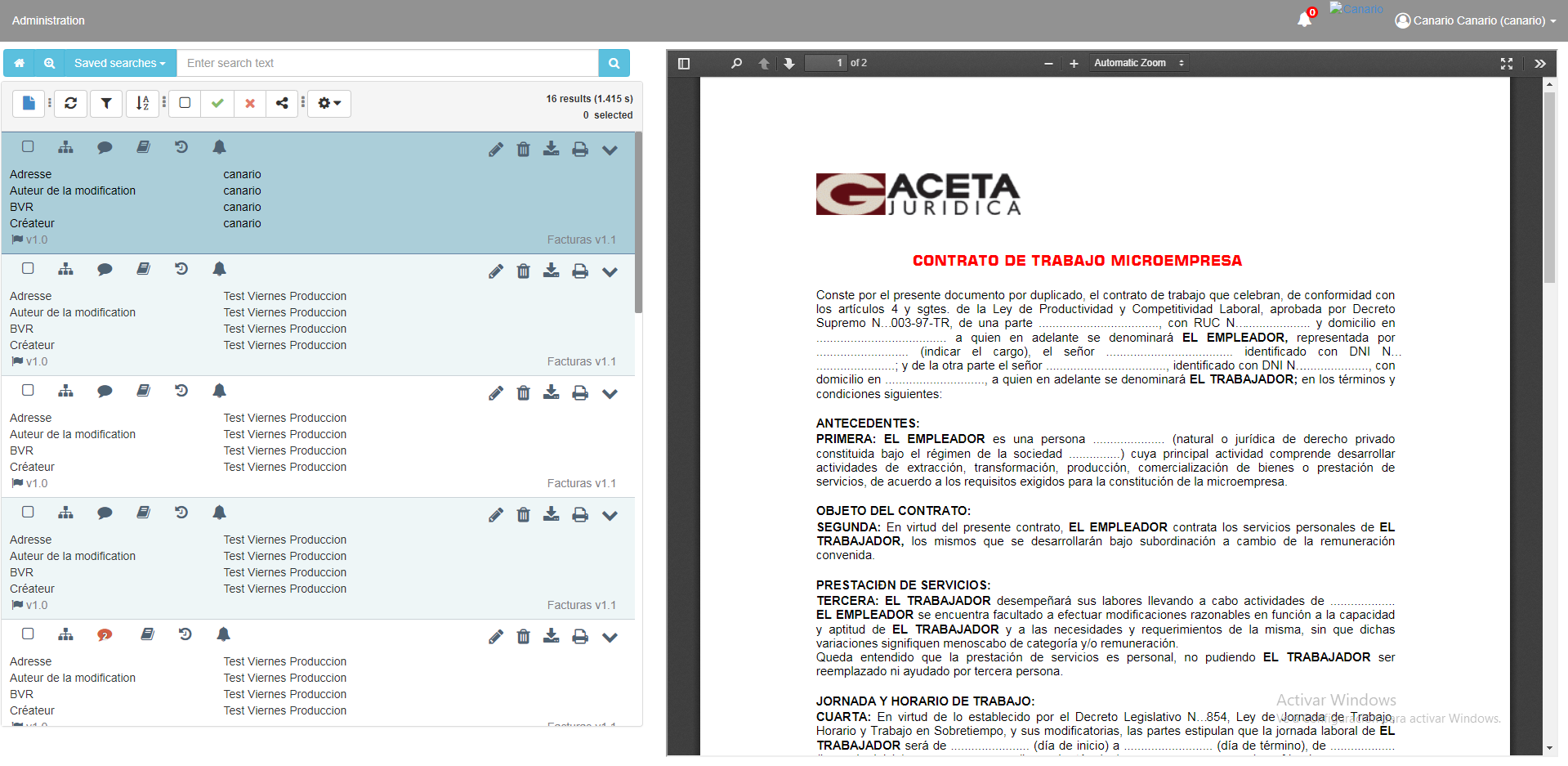Open the Administration menu
The height and width of the screenshot is (766, 1568).
(x=48, y=20)
